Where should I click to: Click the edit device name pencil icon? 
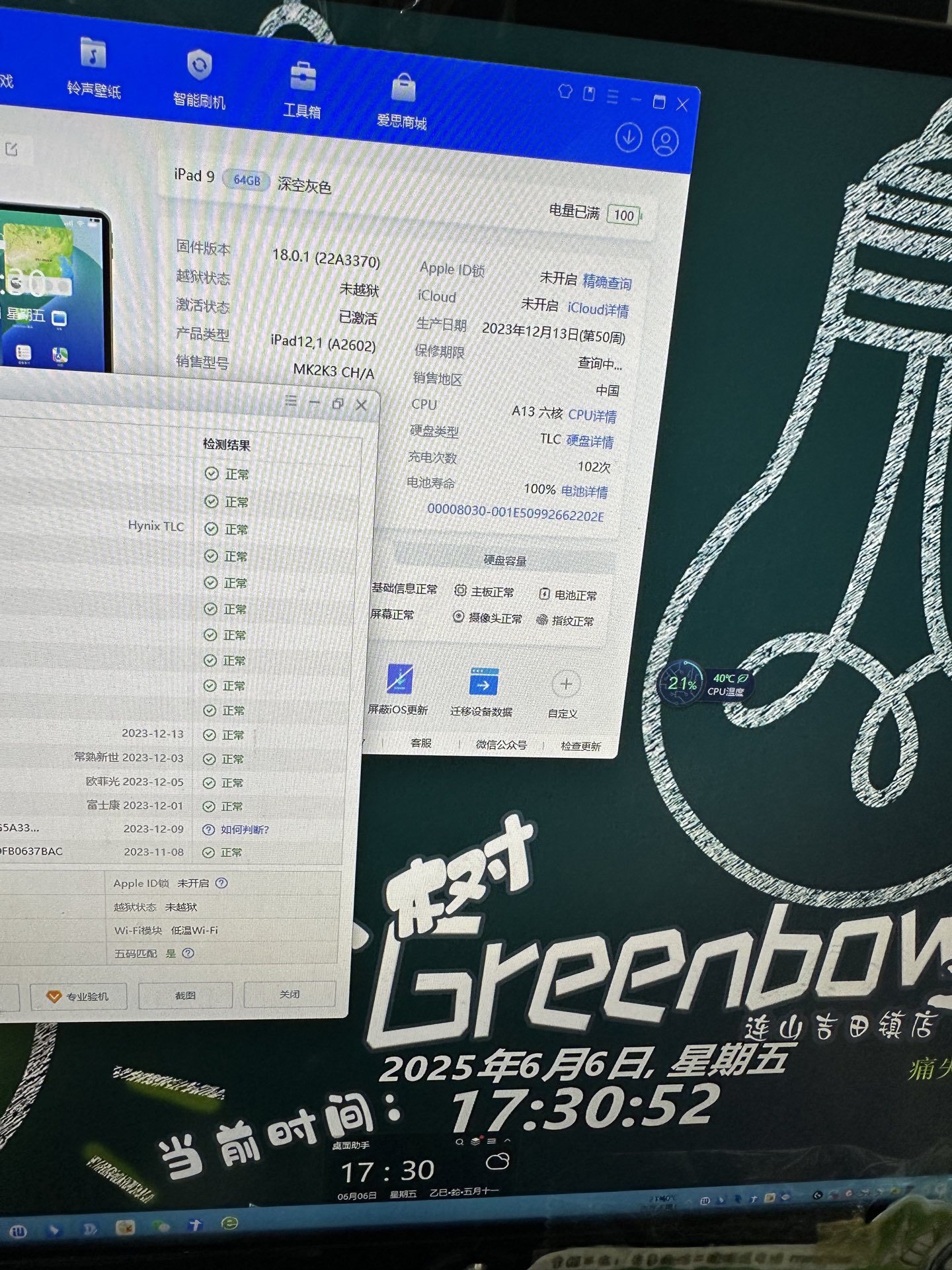click(11, 149)
